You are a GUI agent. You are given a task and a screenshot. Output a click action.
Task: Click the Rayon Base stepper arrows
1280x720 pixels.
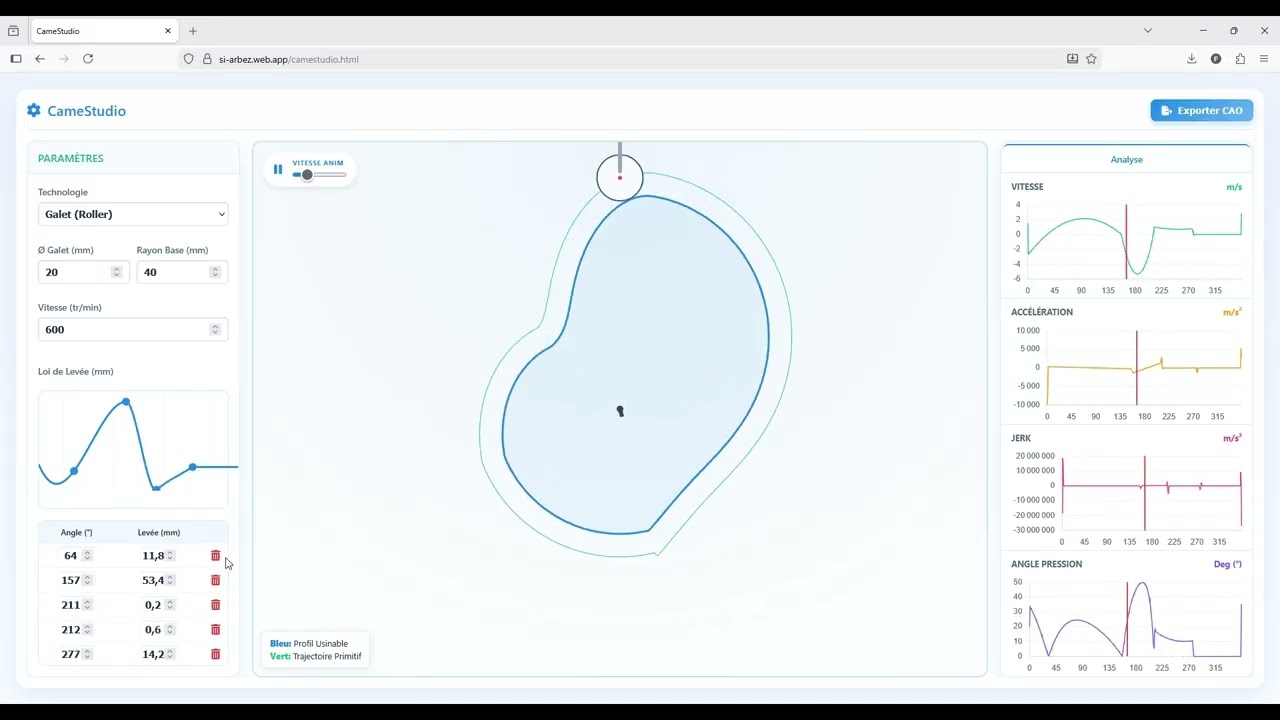pos(215,272)
